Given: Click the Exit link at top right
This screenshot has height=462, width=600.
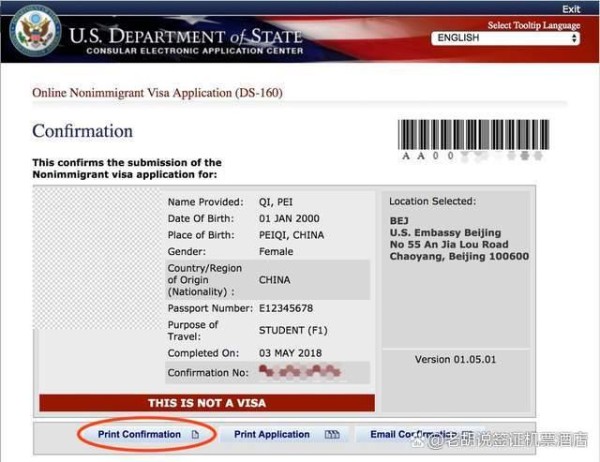Looking at the screenshot, I should pyautogui.click(x=571, y=9).
